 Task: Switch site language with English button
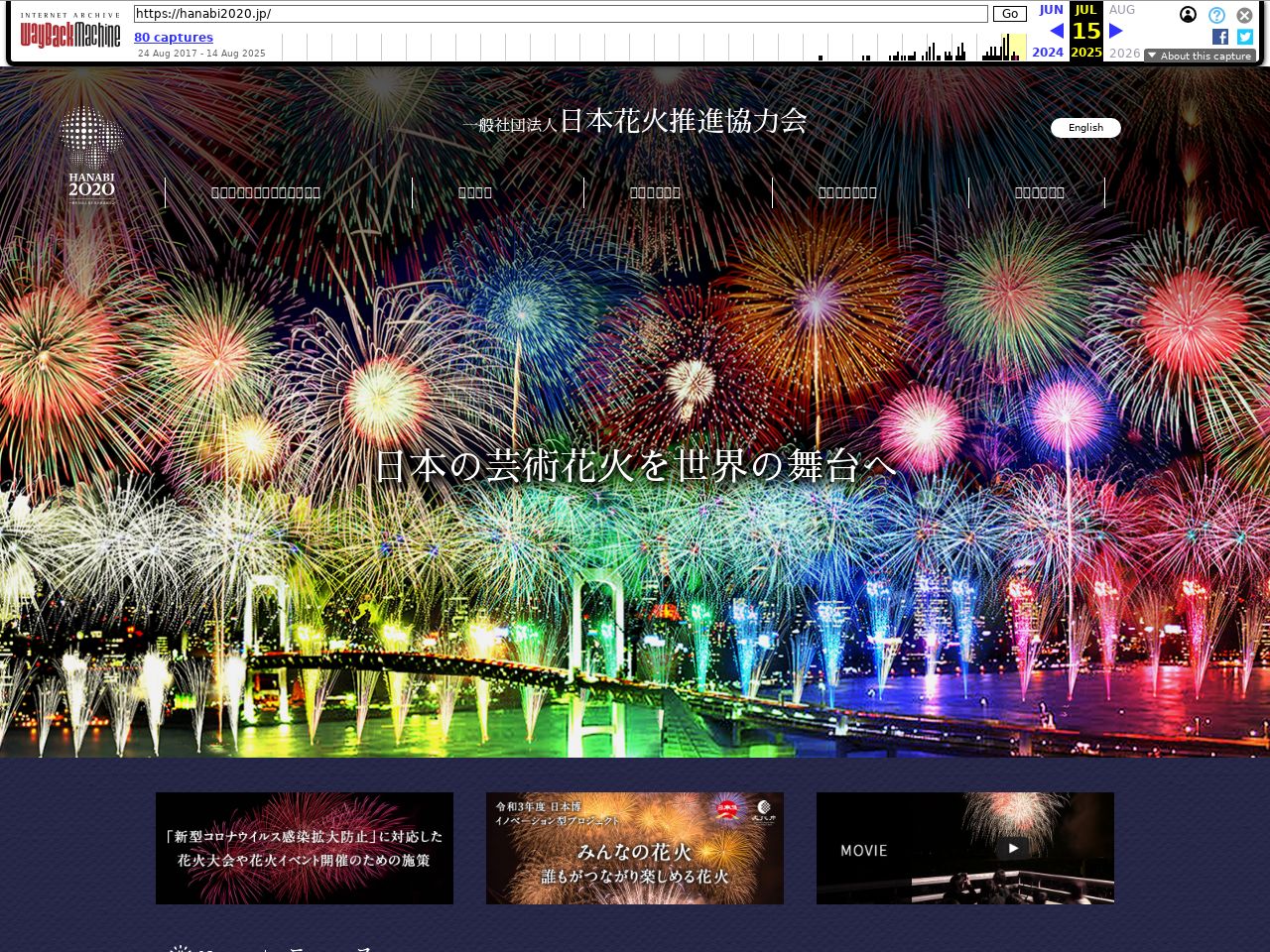click(1085, 128)
